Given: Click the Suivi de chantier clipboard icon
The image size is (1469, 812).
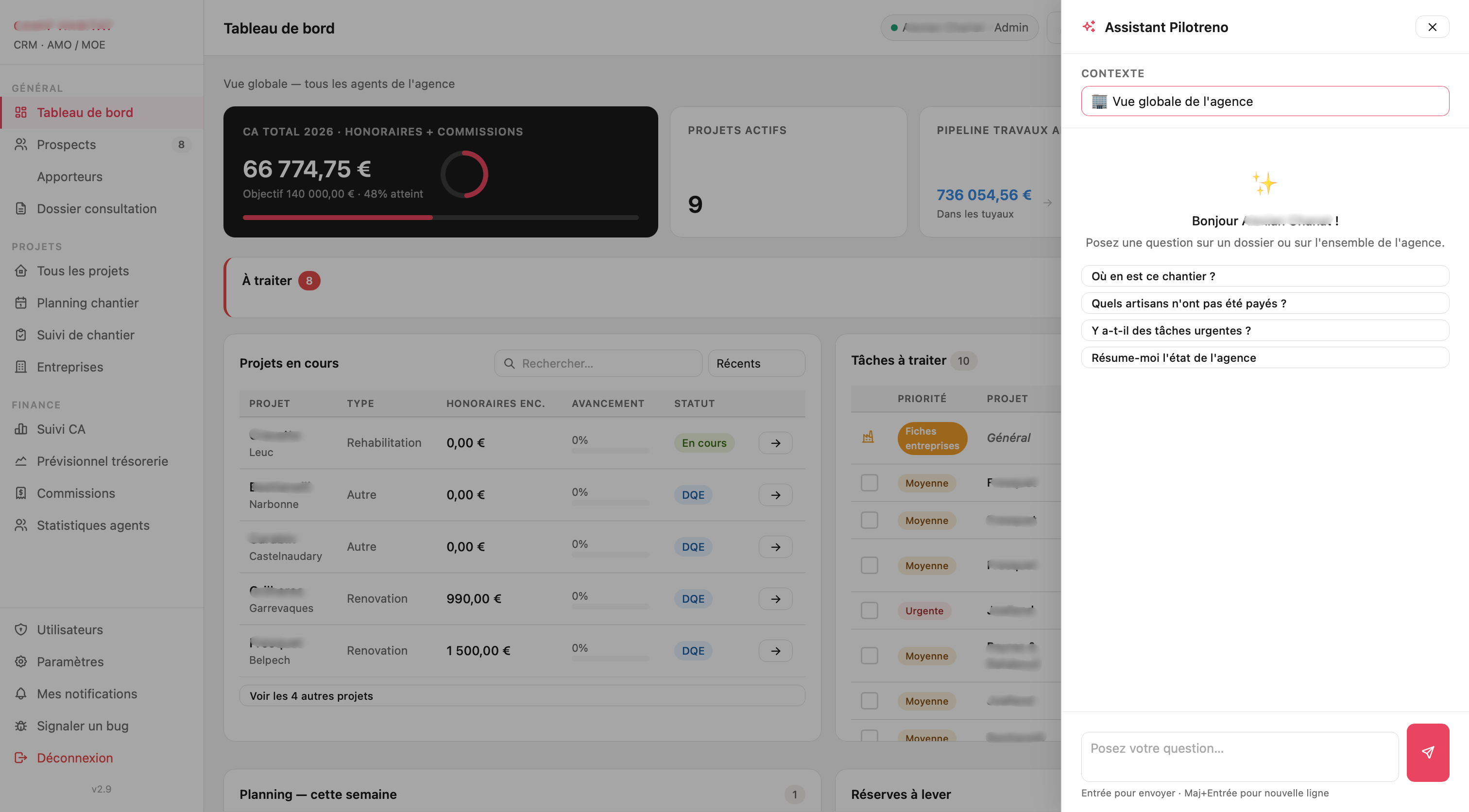Looking at the screenshot, I should coord(21,335).
